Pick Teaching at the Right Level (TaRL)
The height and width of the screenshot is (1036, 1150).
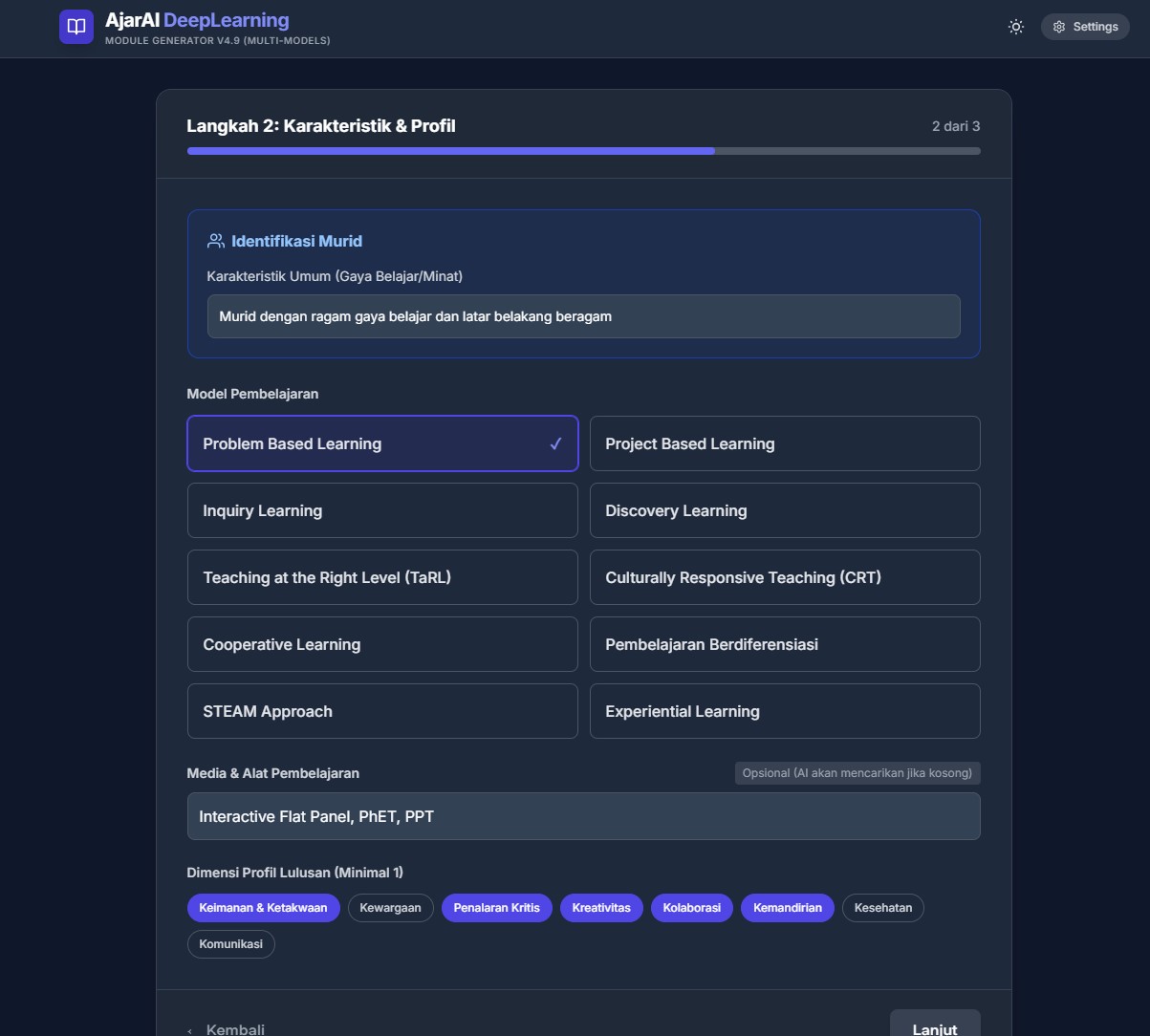pyautogui.click(x=382, y=577)
